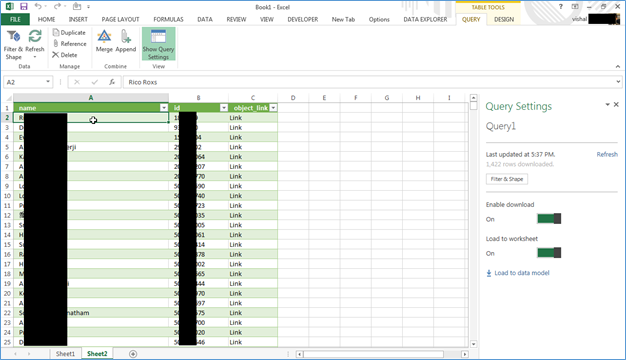
Task: Redo the action in the quick access toolbar
Action: coord(57,6)
